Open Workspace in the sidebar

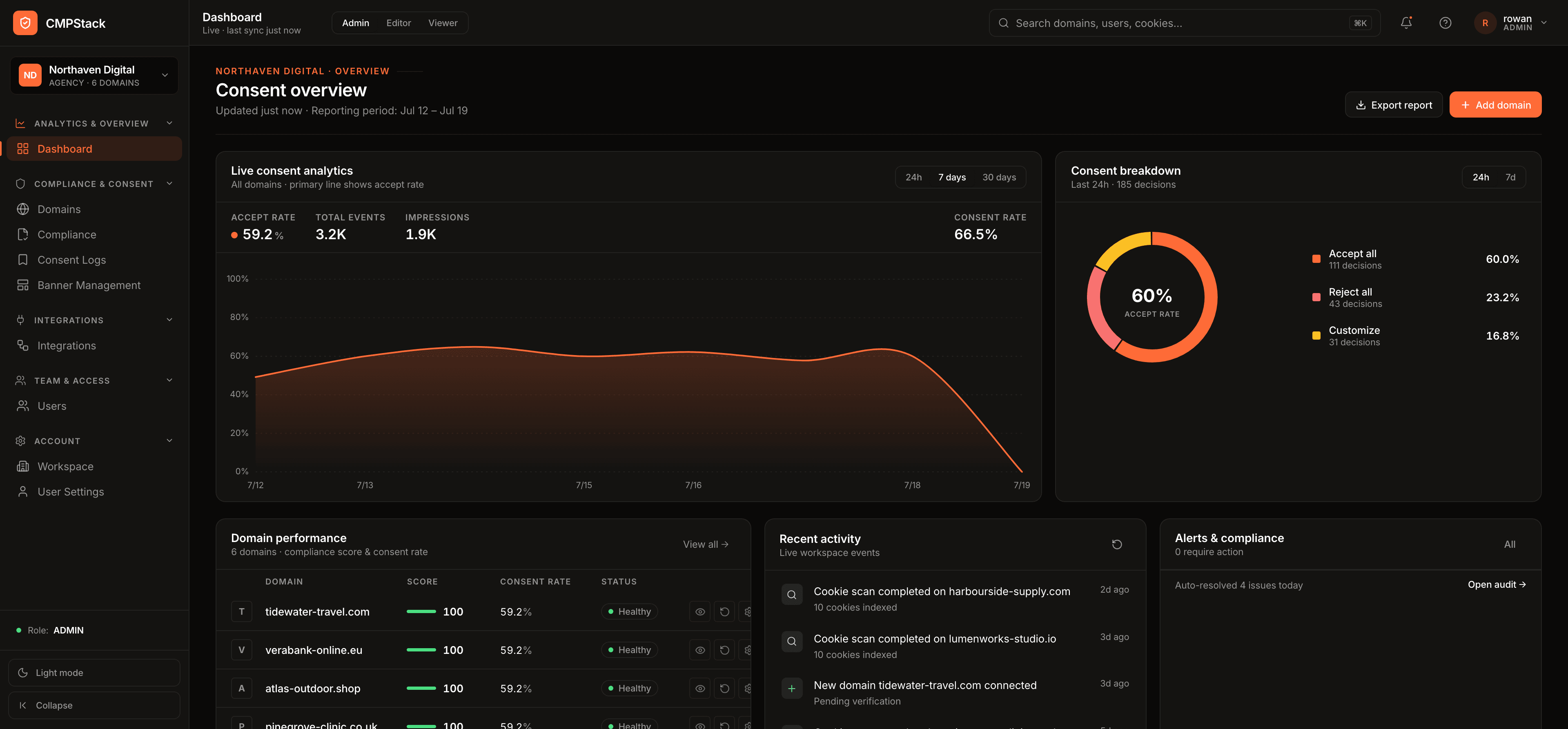[94, 467]
